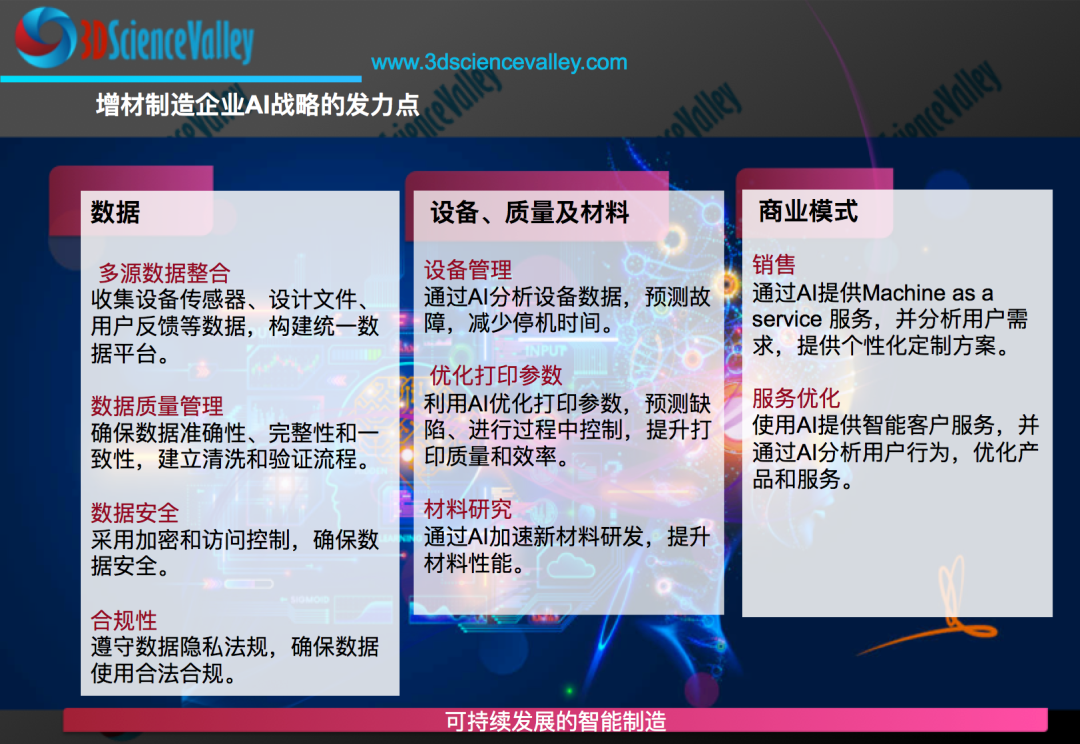Click the text 使用AI提供智能客户服务，并
The height and width of the screenshot is (744, 1080).
(x=895, y=424)
